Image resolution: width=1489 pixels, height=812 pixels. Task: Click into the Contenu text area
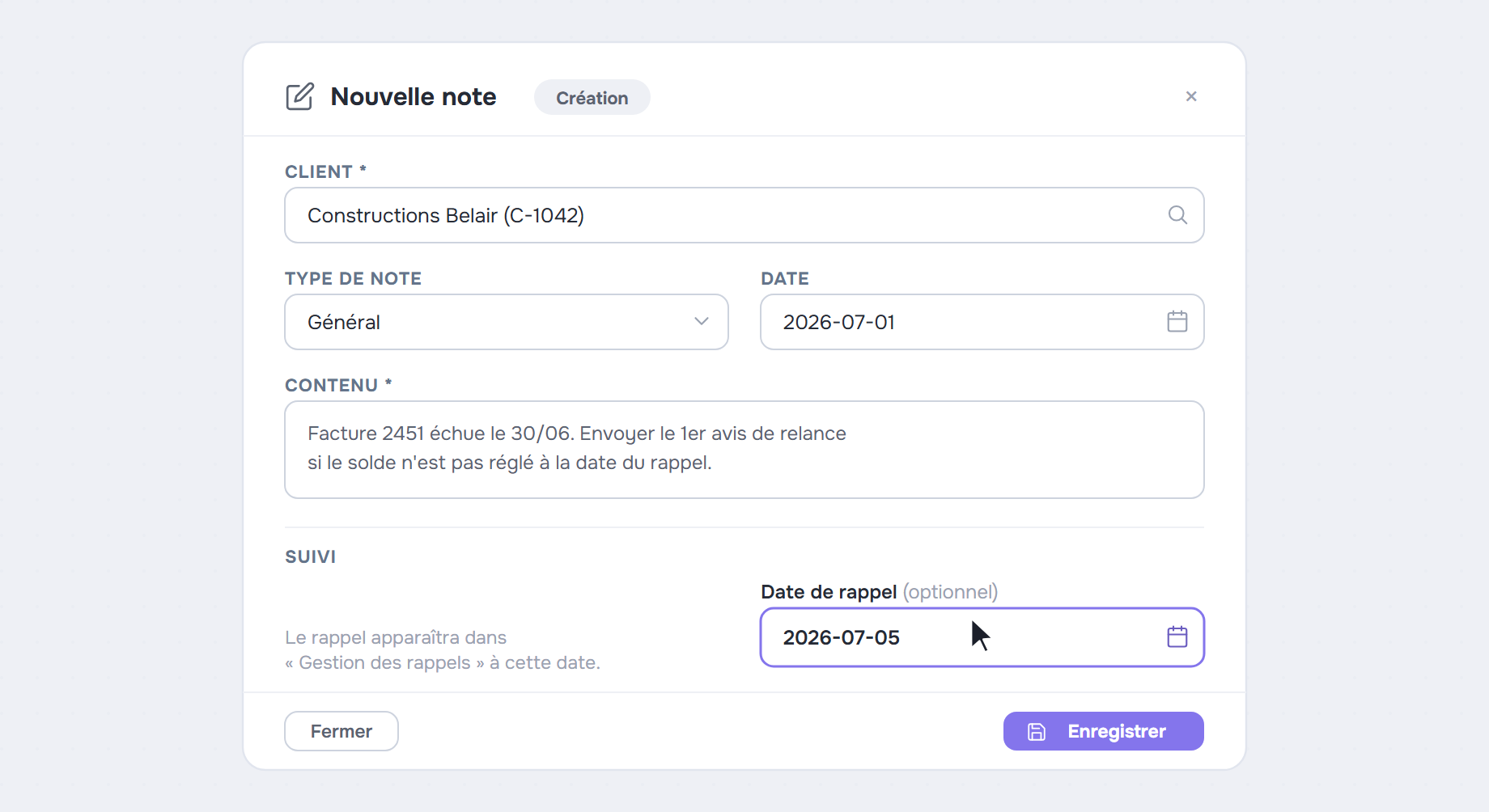[x=744, y=450]
